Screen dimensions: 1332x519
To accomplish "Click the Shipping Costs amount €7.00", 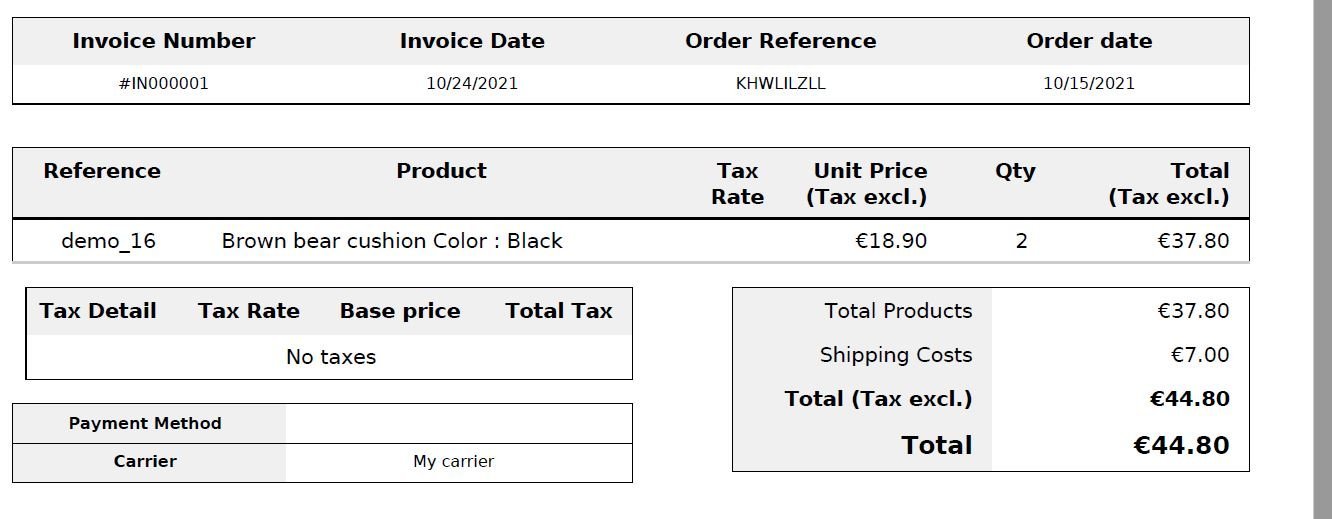I will 1199,355.
